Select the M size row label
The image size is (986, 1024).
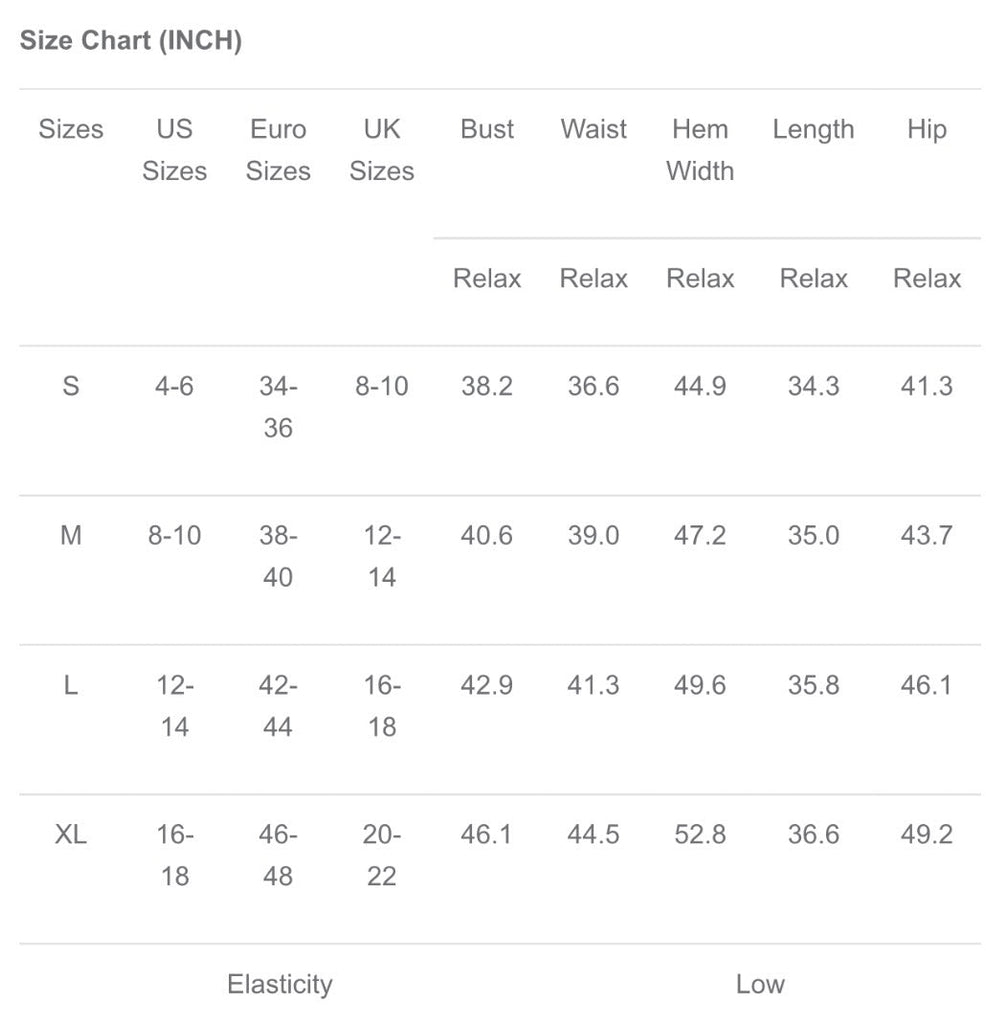tap(70, 536)
